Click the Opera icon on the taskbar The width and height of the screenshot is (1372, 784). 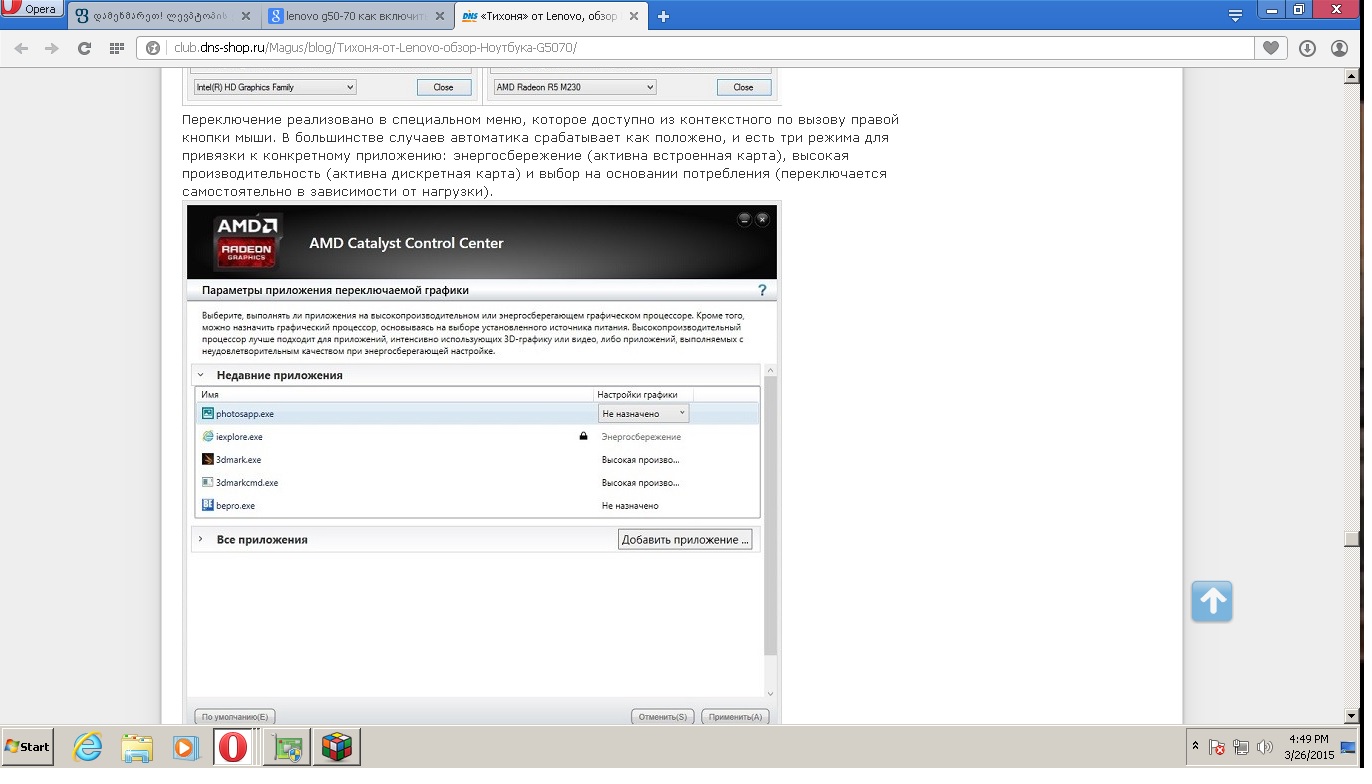pyautogui.click(x=233, y=747)
